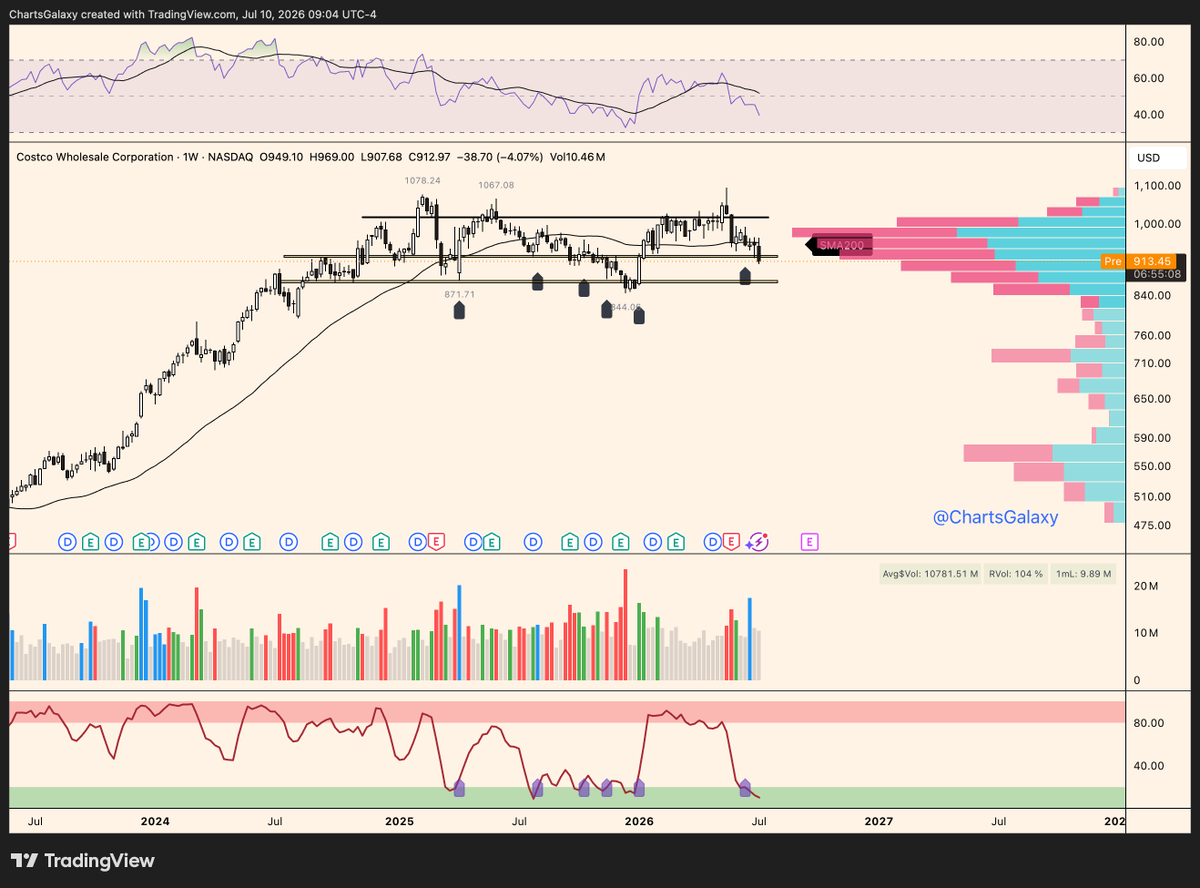The height and width of the screenshot is (888, 1200).
Task: Select the upper horizontal resistance line
Action: pyautogui.click(x=566, y=217)
